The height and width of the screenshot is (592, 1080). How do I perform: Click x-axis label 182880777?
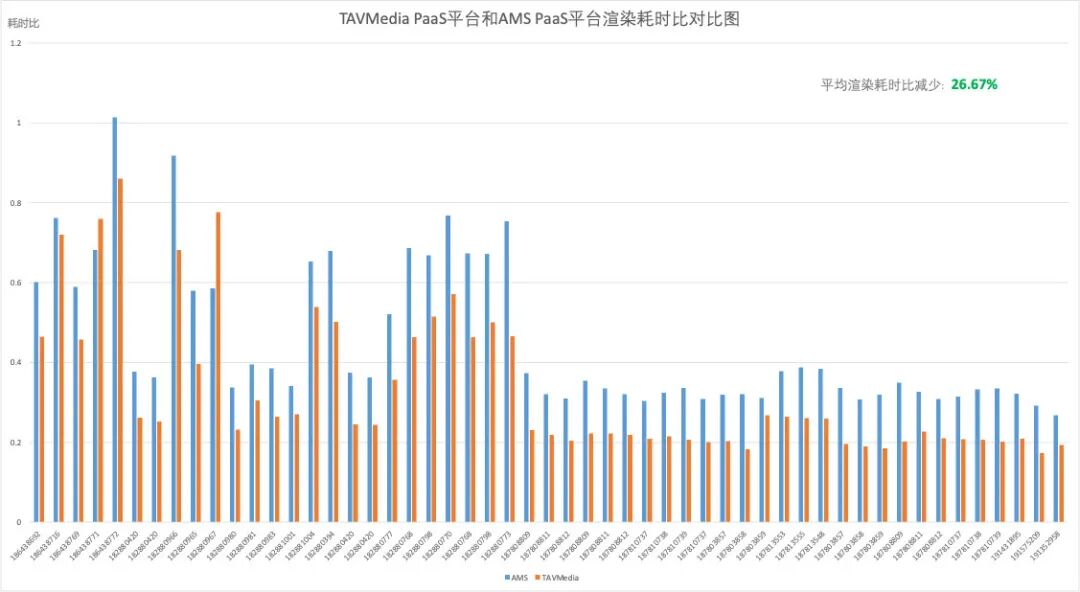pos(379,544)
